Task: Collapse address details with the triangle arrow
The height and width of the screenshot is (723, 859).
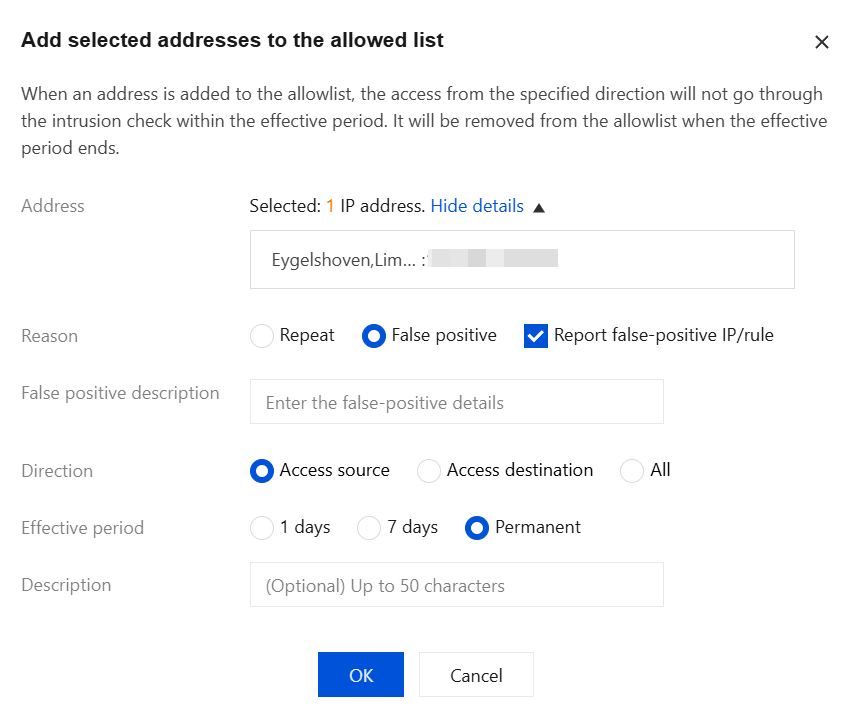Action: click(539, 208)
